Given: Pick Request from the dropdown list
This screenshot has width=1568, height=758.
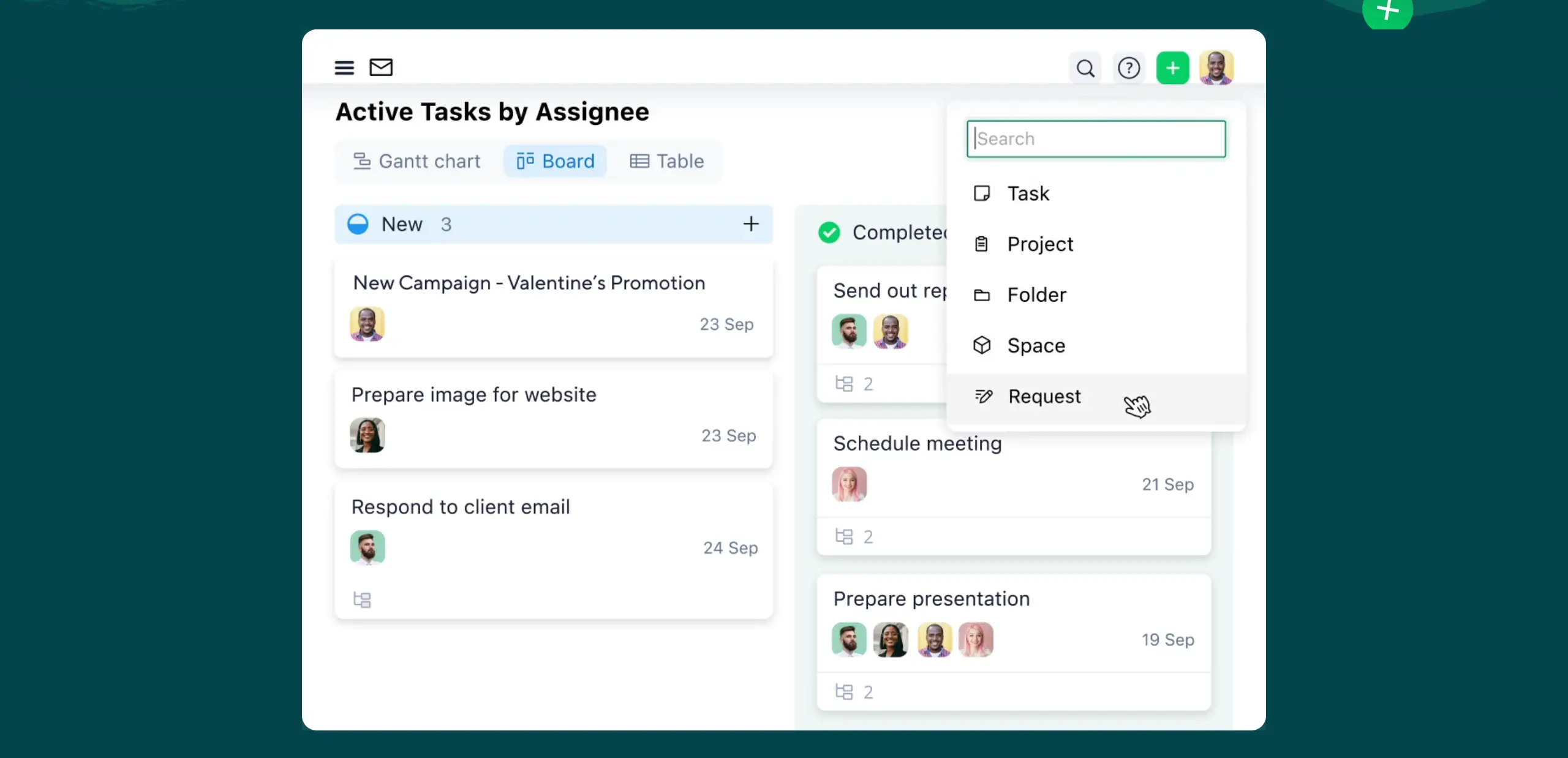Looking at the screenshot, I should [1044, 397].
